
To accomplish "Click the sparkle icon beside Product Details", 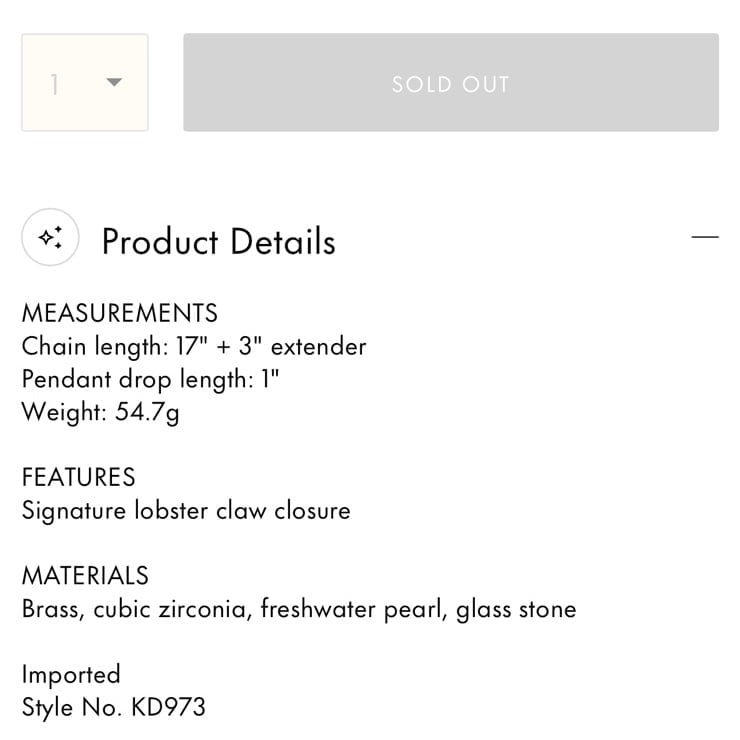I will point(50,237).
